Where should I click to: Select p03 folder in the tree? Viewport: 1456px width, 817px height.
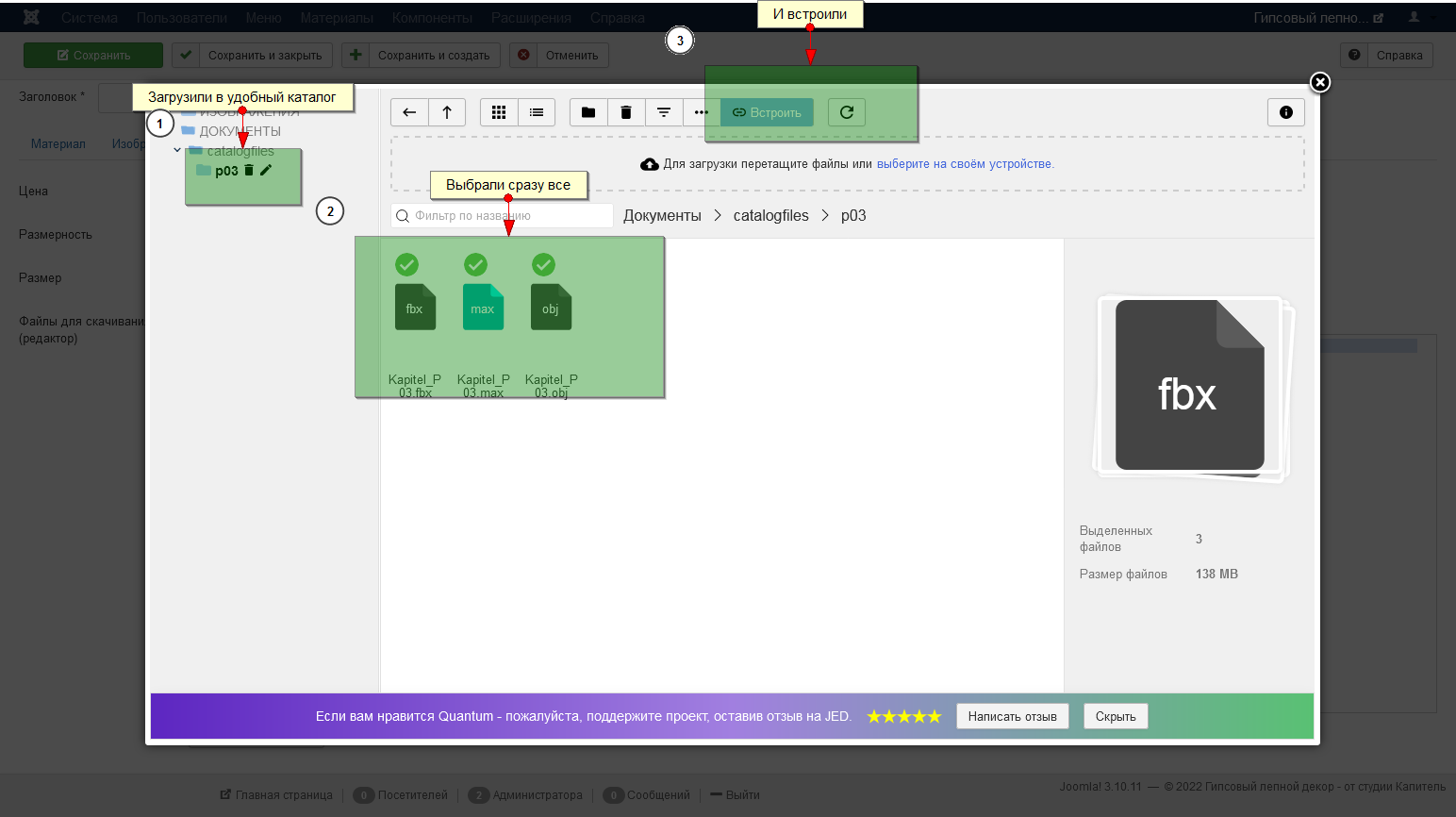pos(226,171)
